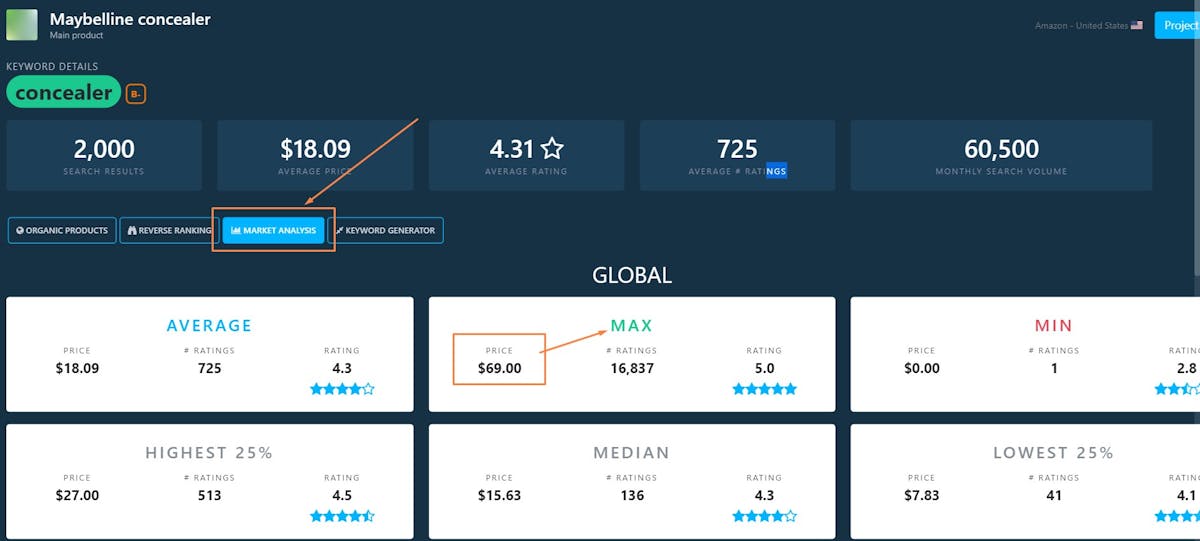Screen dimensions: 1200x541
Task: Click the star rating under Average 4.3
Action: coord(342,389)
